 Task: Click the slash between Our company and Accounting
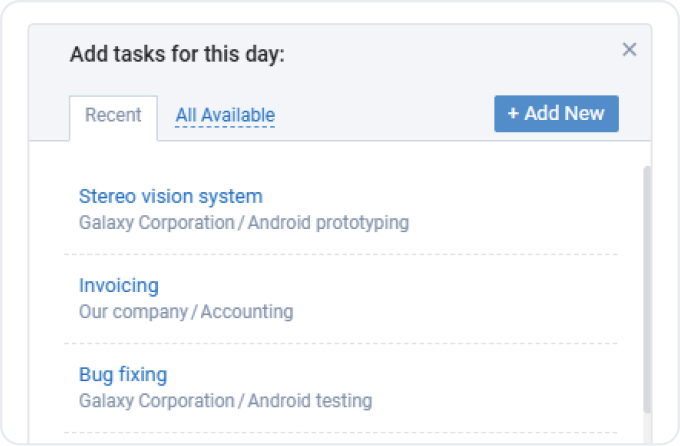point(195,312)
